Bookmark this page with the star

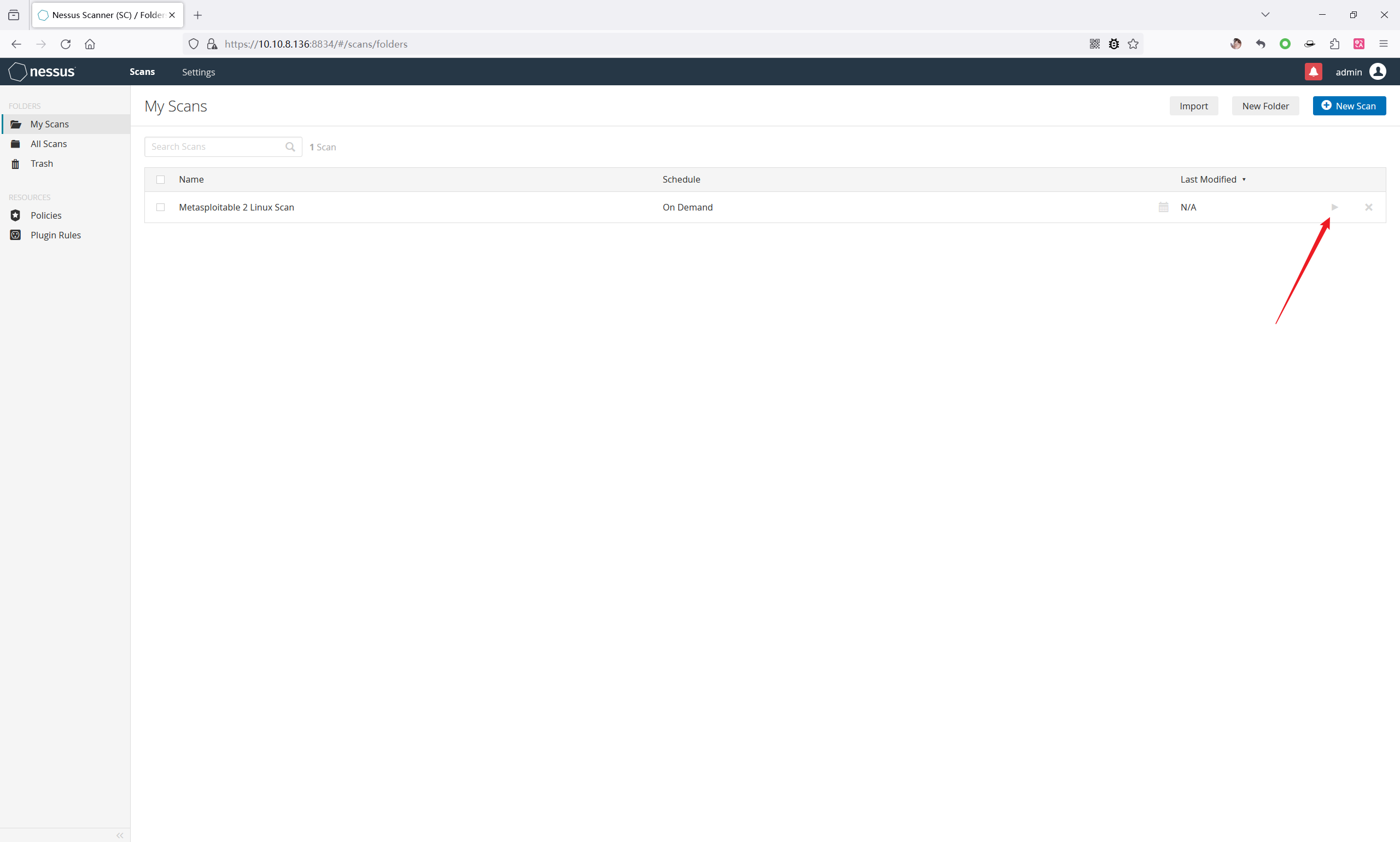[1133, 44]
